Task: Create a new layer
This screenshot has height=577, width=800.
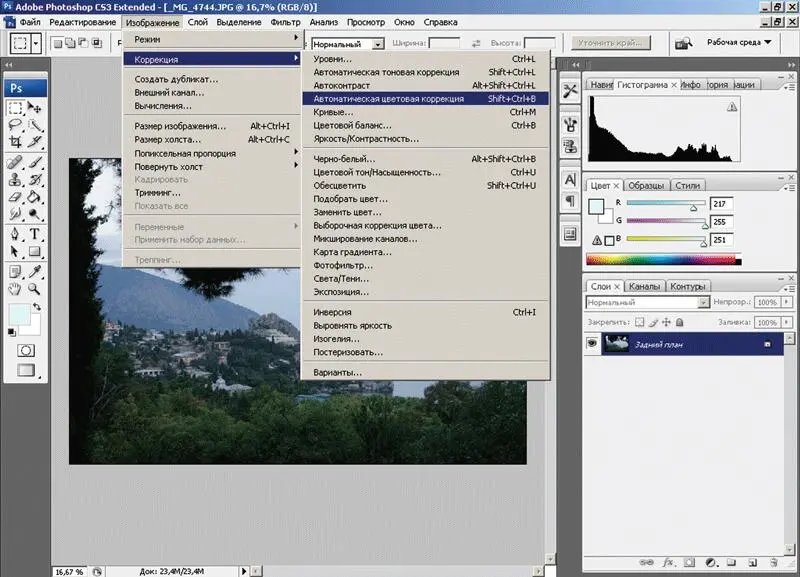Action: point(752,563)
